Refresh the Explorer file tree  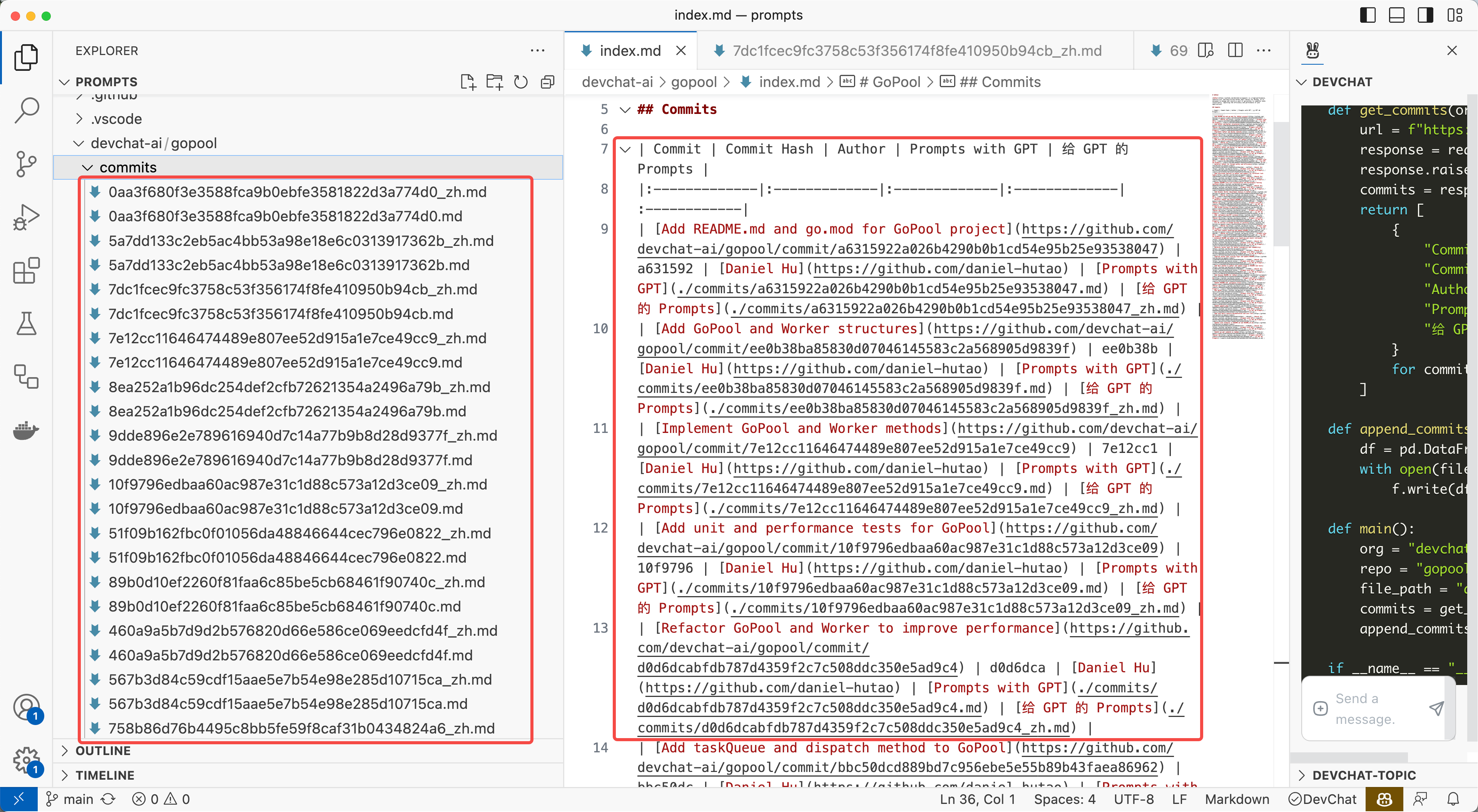pyautogui.click(x=520, y=82)
